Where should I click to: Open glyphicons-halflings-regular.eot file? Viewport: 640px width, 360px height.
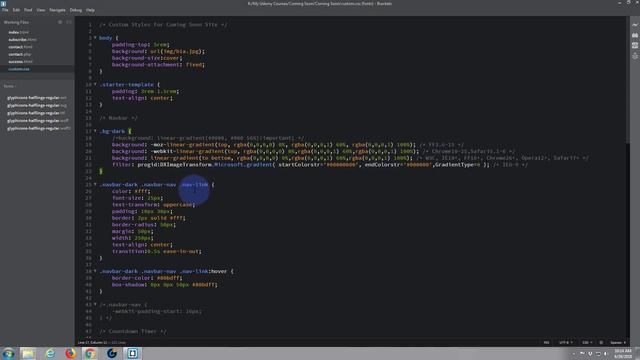coord(37,98)
